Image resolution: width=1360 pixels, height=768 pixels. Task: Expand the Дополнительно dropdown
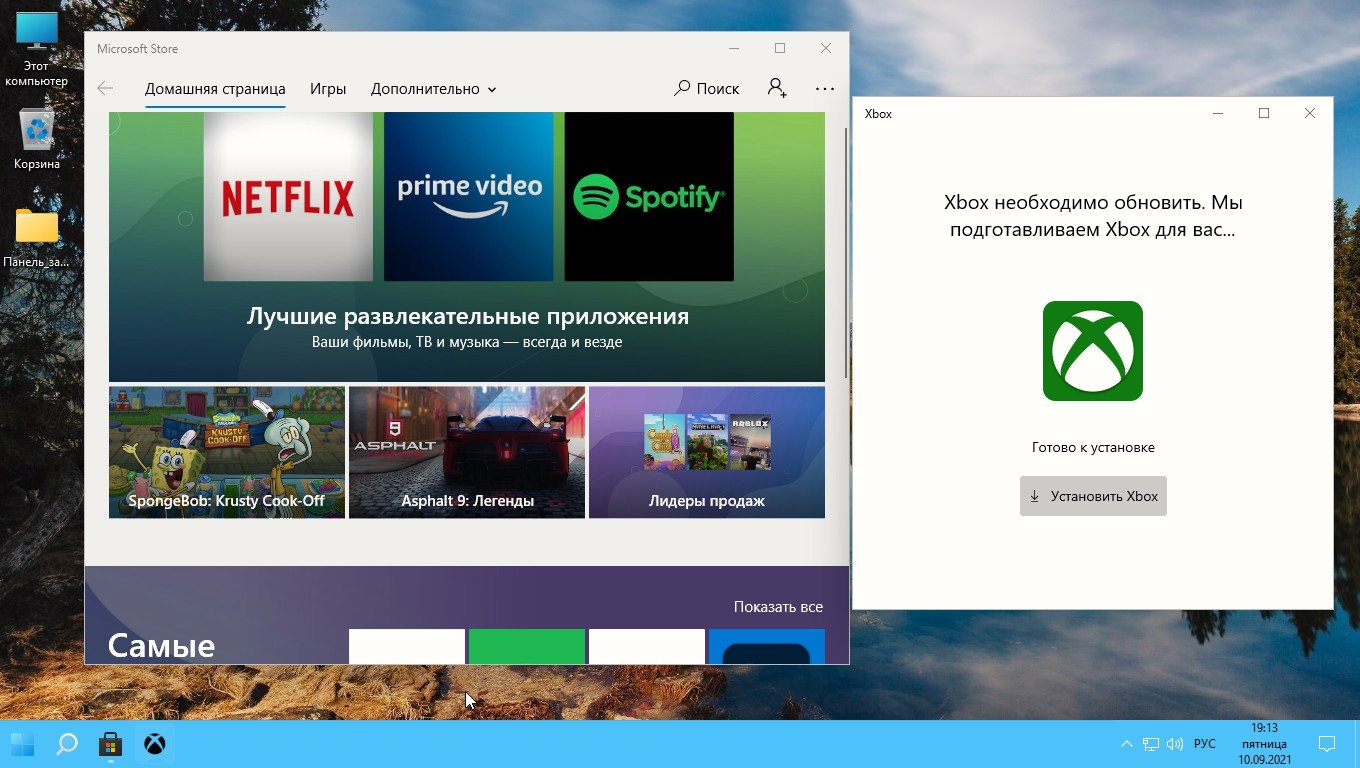[433, 89]
